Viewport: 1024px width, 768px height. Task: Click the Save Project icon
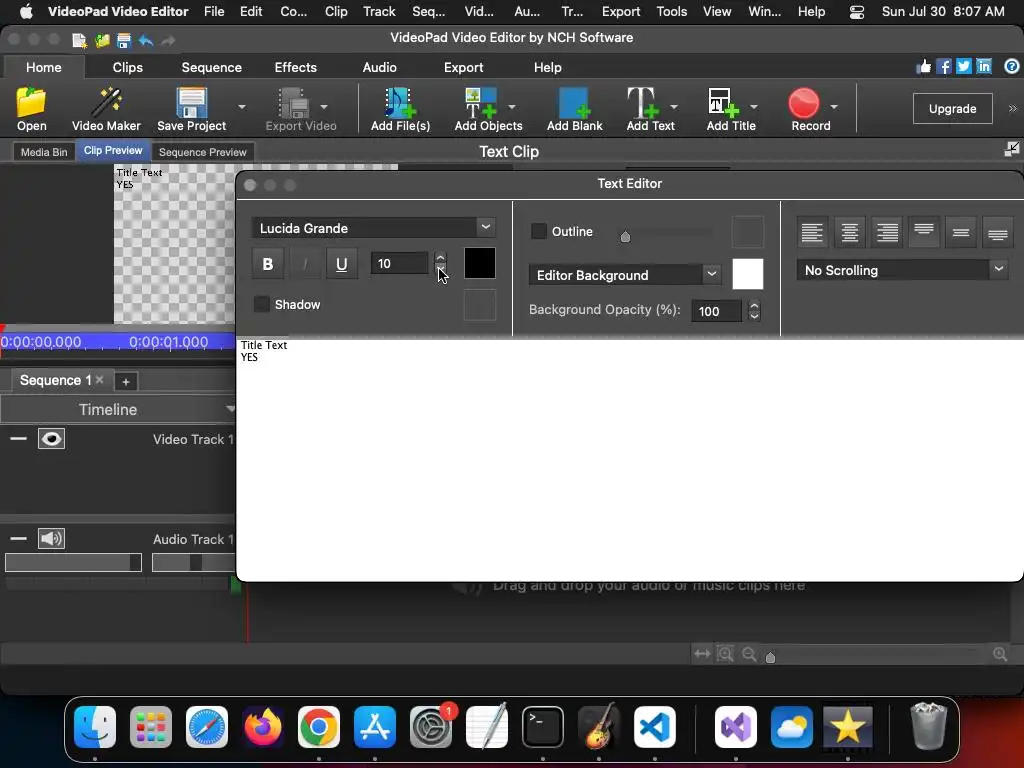(191, 109)
